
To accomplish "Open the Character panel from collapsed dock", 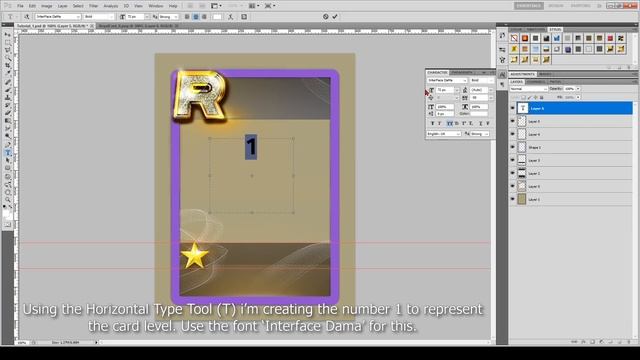I will (502, 75).
